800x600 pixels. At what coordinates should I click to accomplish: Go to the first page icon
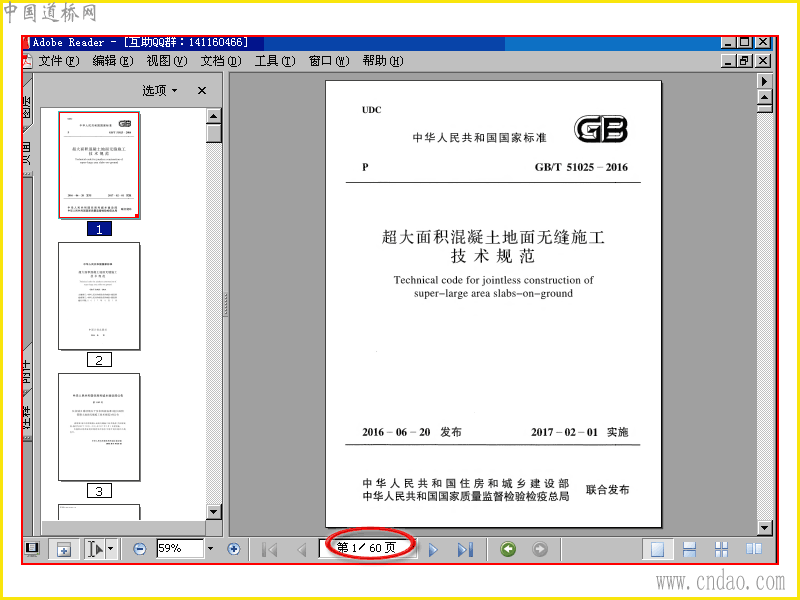(269, 549)
